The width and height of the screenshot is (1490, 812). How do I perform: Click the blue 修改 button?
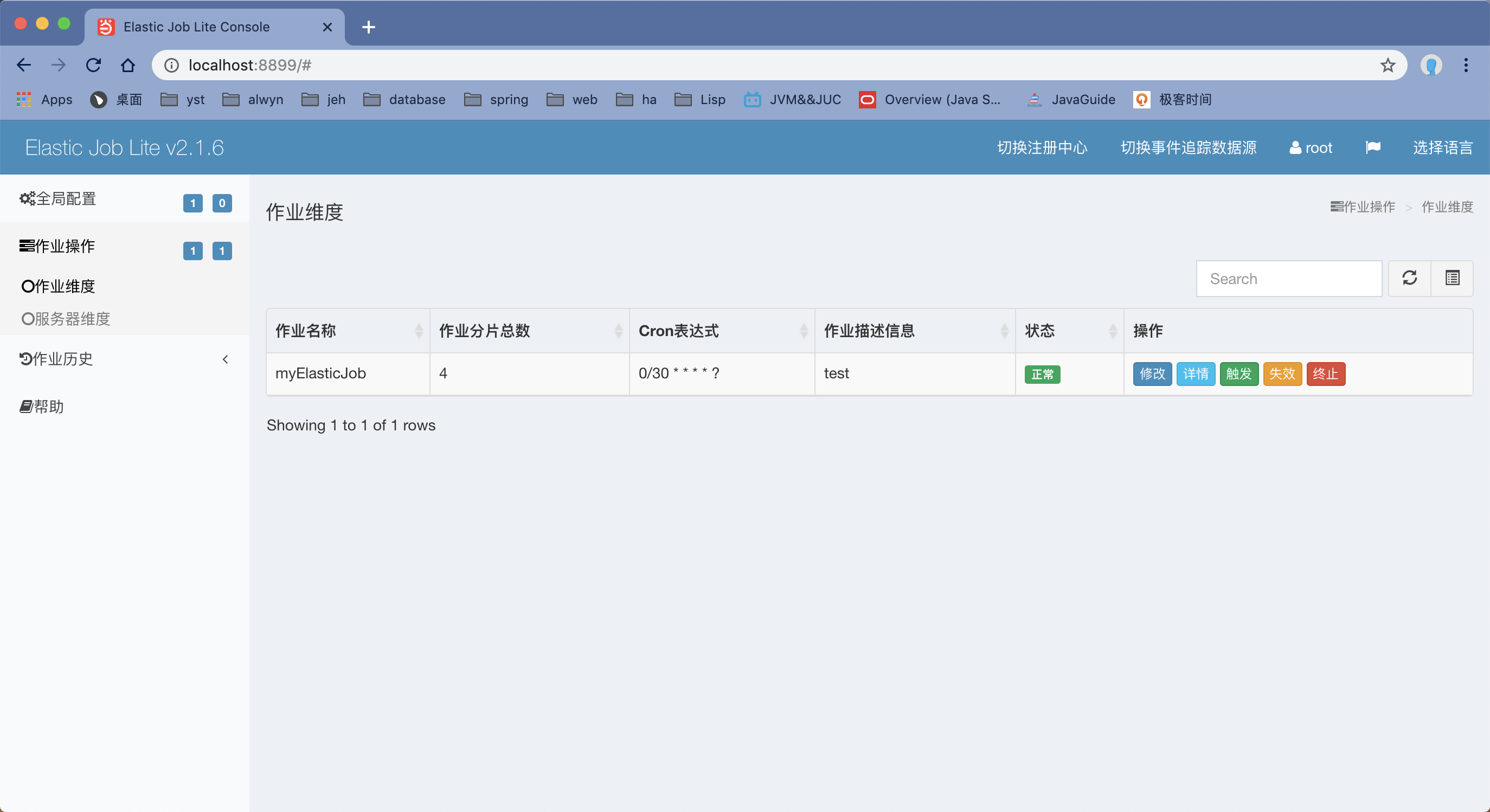pyautogui.click(x=1152, y=373)
